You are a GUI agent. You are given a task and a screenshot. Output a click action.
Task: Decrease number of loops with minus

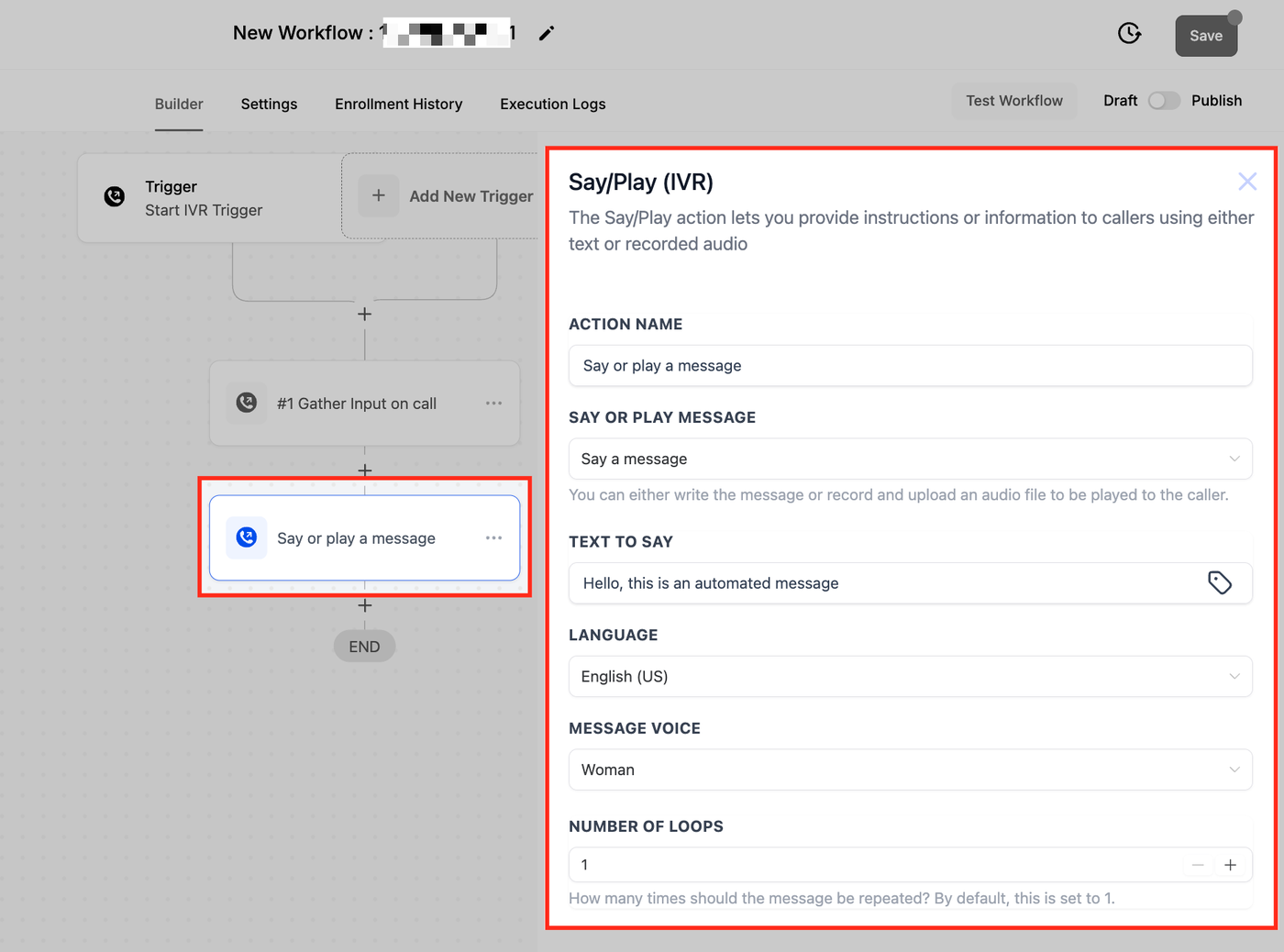1198,865
